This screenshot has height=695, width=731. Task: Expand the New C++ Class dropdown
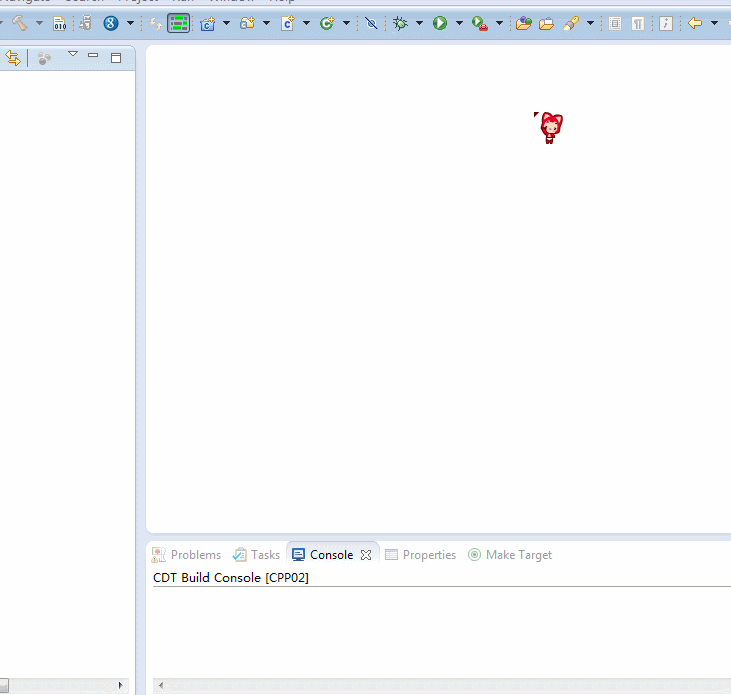pyautogui.click(x=347, y=23)
